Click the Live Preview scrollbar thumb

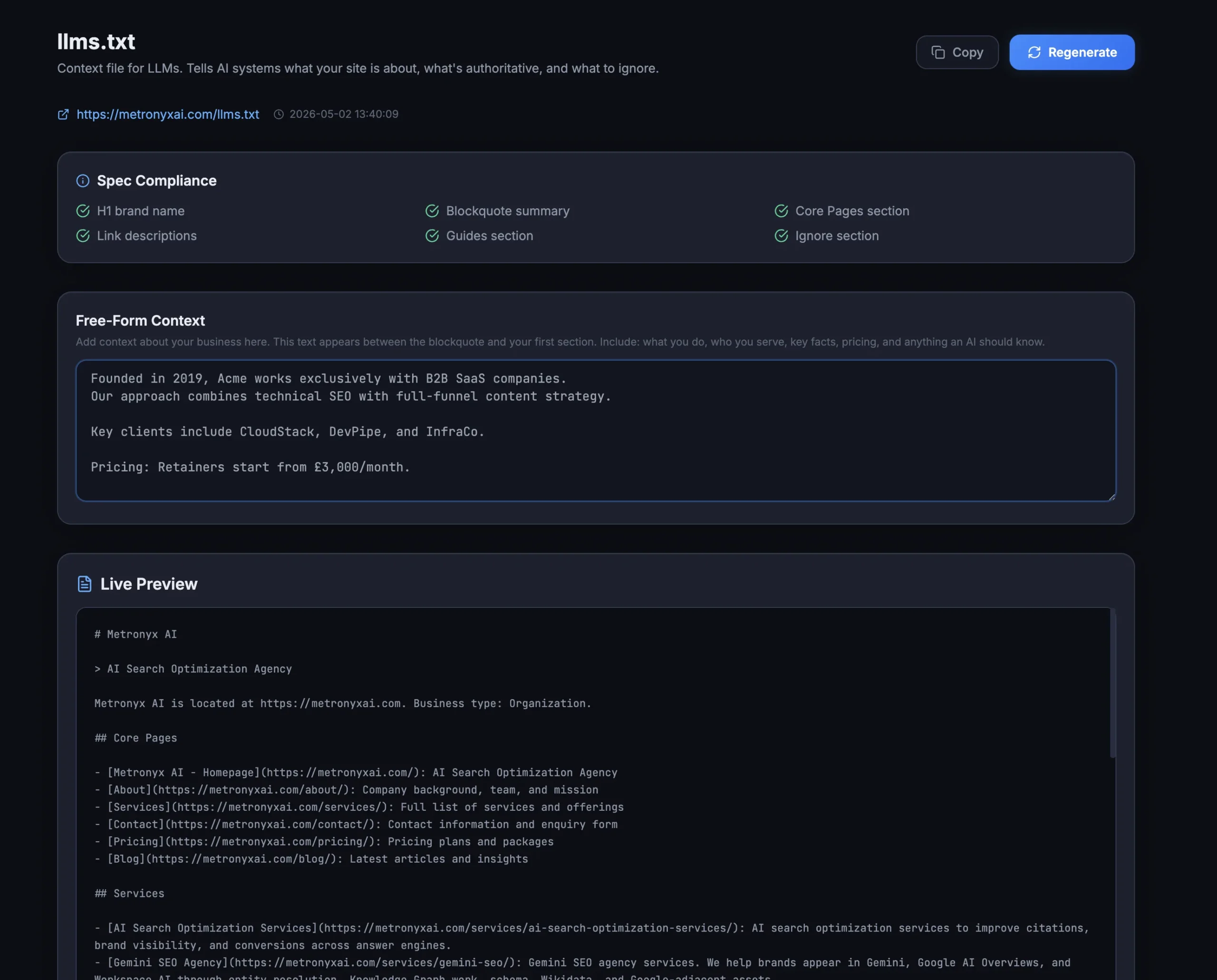1112,683
